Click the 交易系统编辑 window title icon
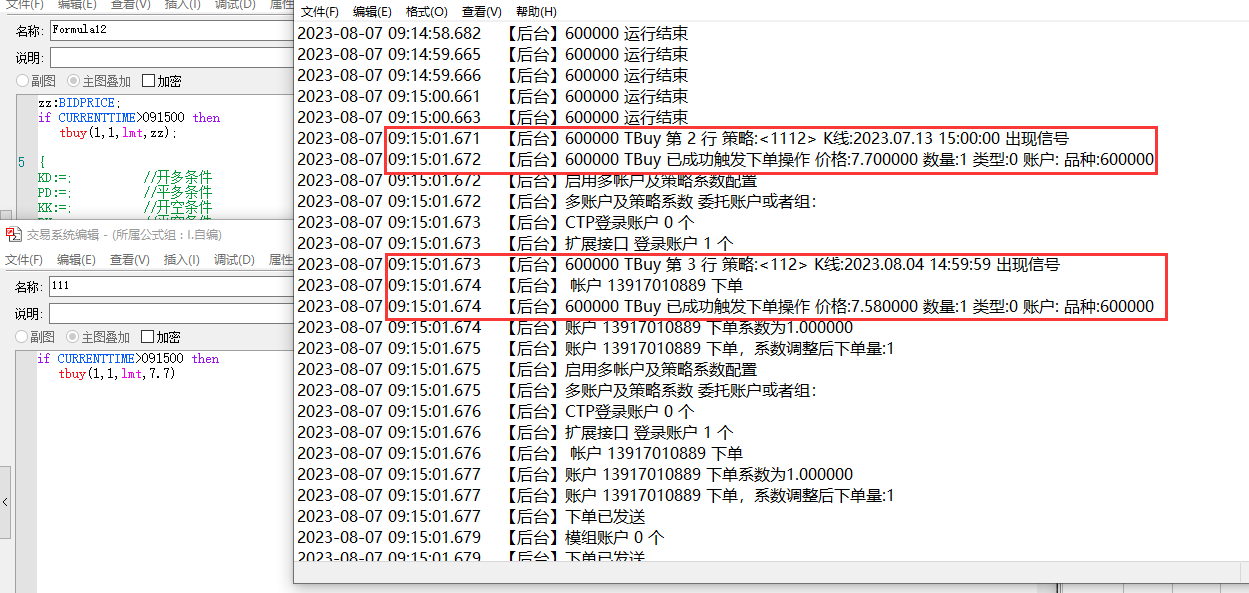This screenshot has width=1249, height=593. click(13, 234)
